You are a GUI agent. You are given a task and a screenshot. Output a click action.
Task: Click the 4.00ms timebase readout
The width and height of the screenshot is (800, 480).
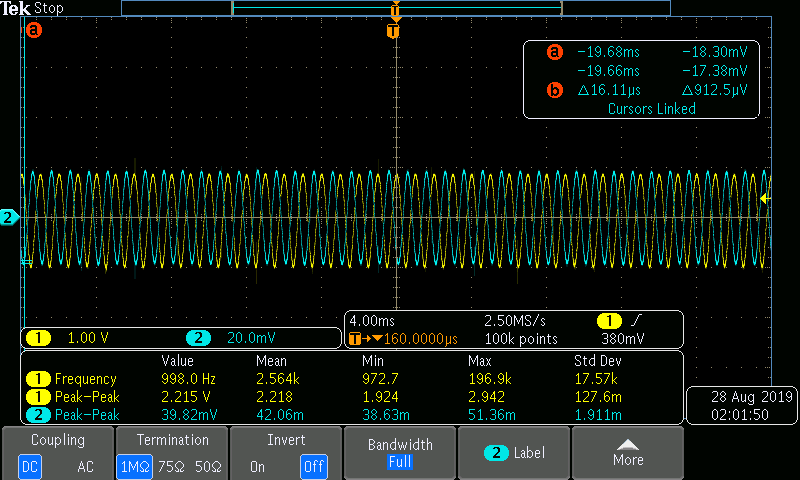point(372,321)
